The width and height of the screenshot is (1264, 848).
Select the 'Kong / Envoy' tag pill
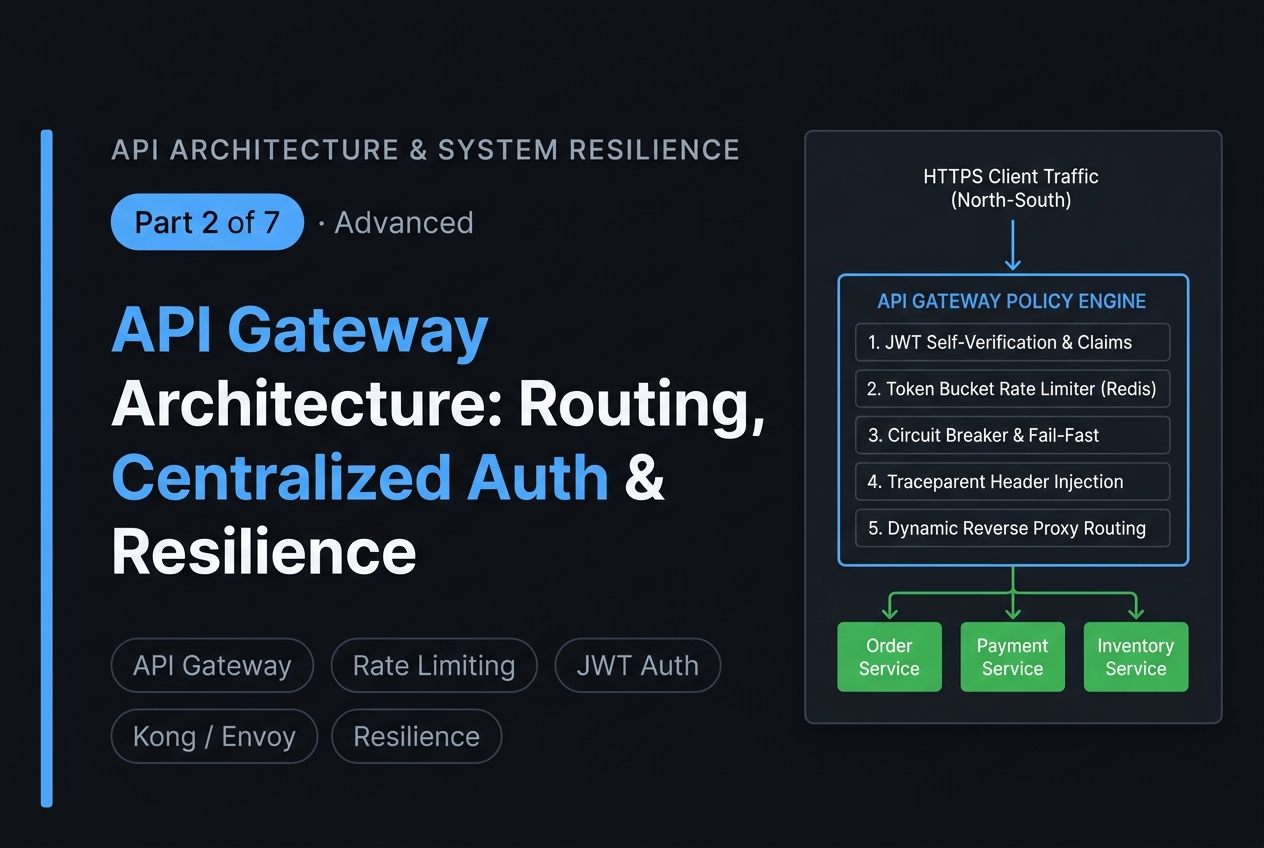pyautogui.click(x=214, y=737)
